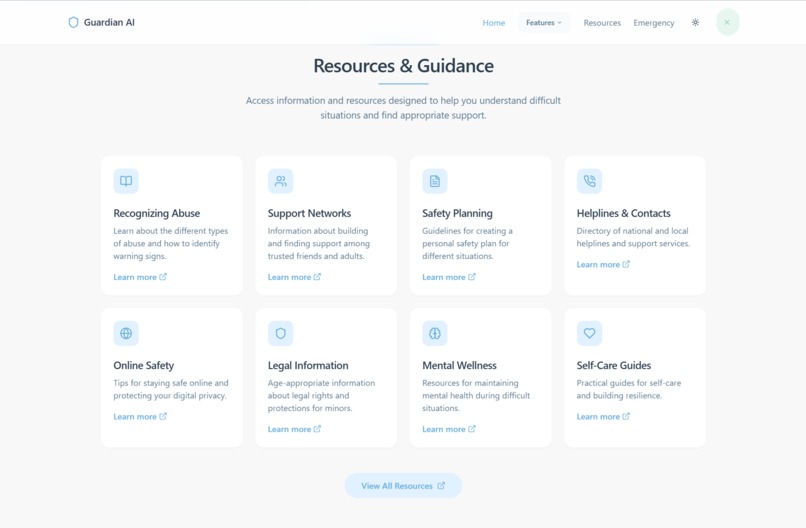Select the Safety Planning card title
The width and height of the screenshot is (806, 528).
click(x=457, y=213)
